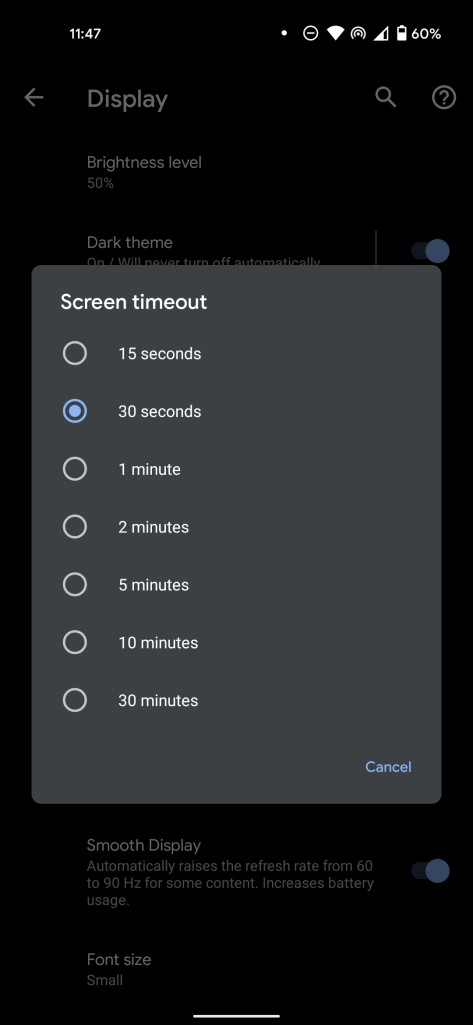Choose 2 minutes screen timeout
Viewport: 473px width, 1025px height.
click(236, 527)
